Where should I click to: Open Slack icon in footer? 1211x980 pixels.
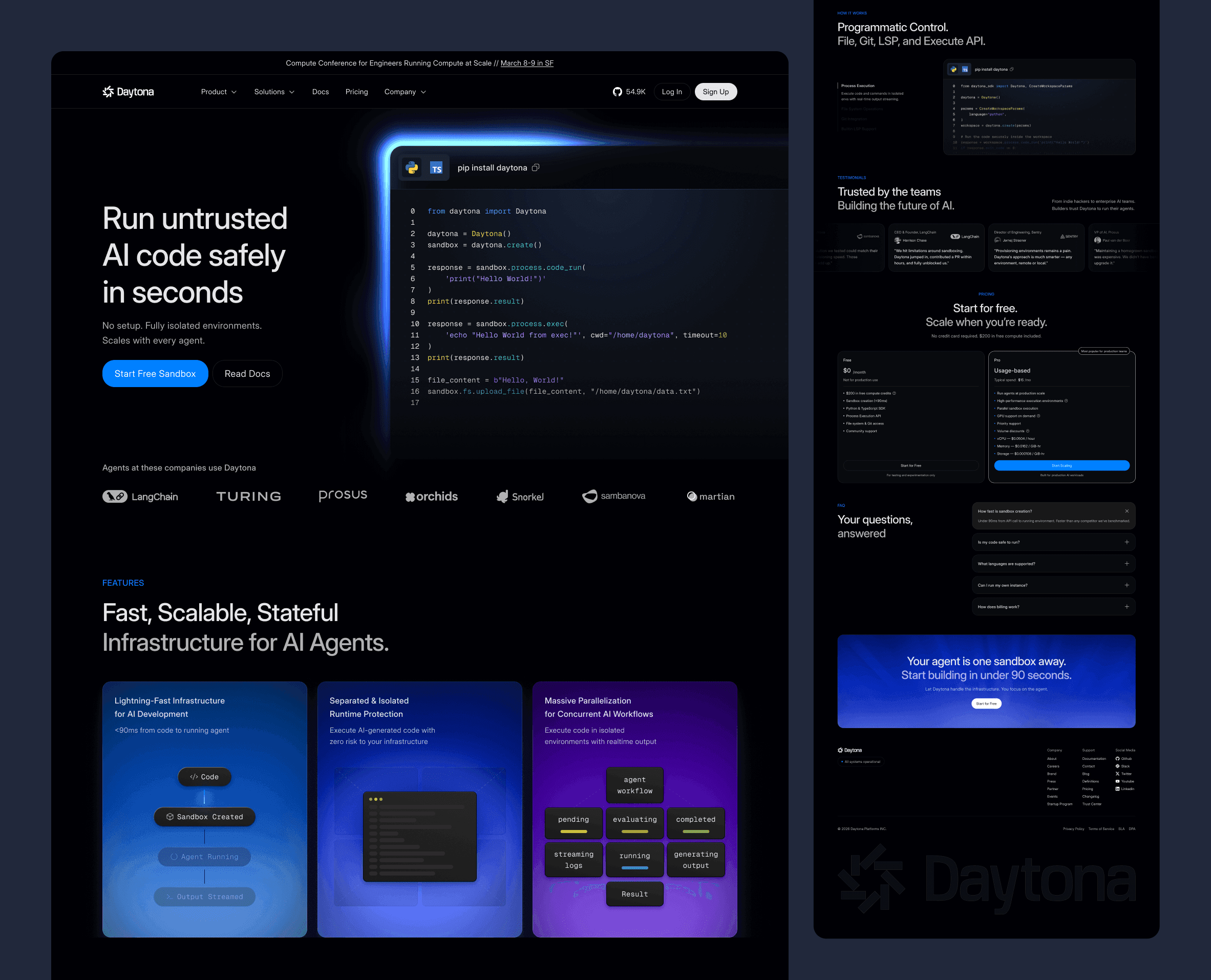click(x=1117, y=766)
